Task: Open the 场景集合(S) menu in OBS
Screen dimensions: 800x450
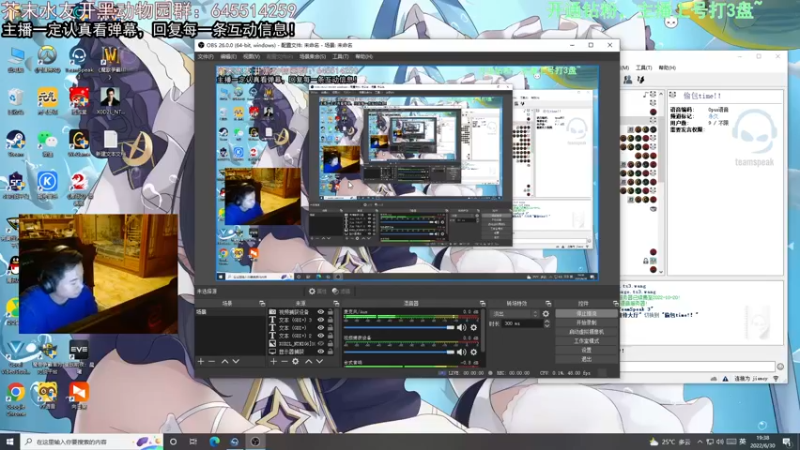Action: 312,57
